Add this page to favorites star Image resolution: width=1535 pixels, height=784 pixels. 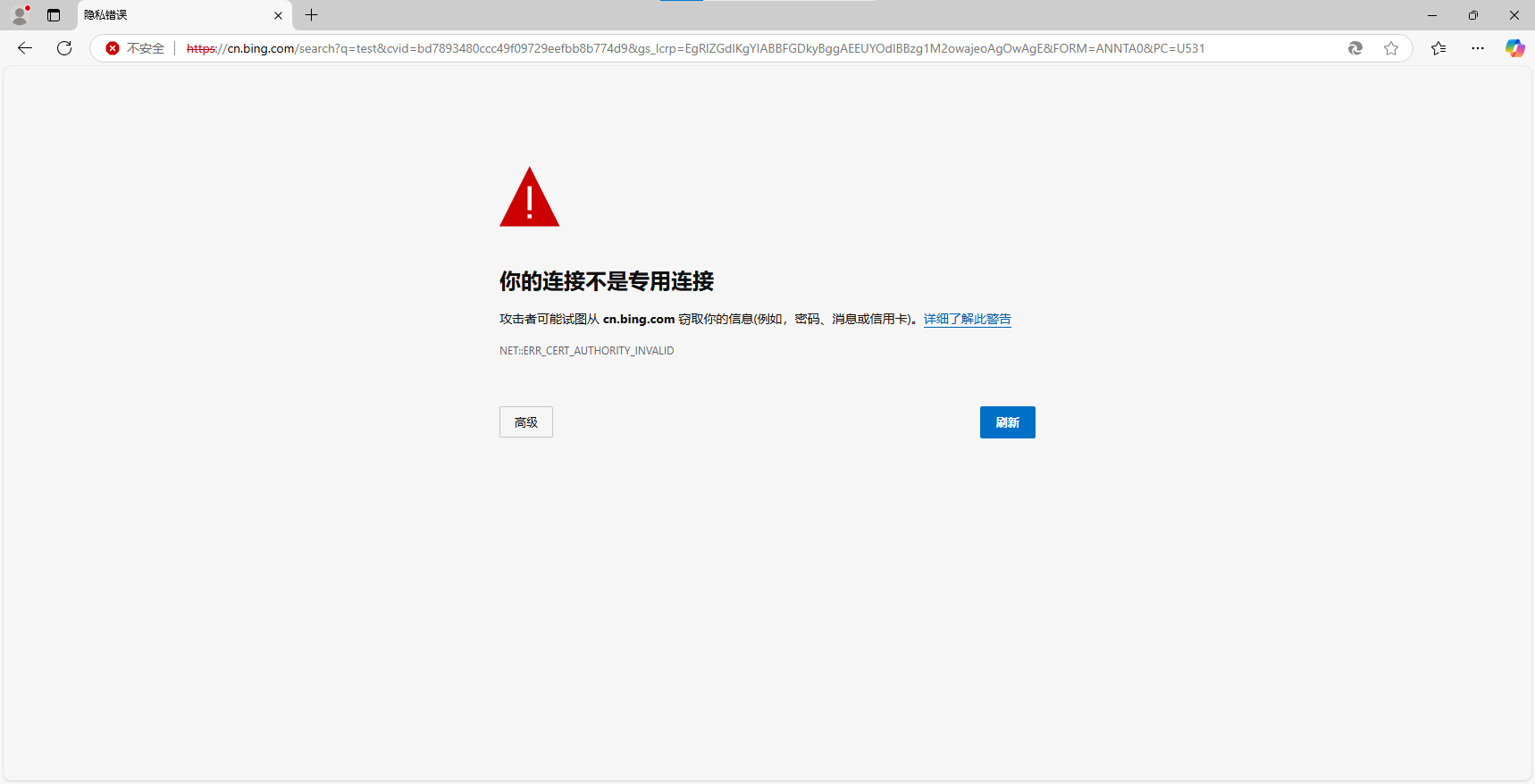point(1391,48)
